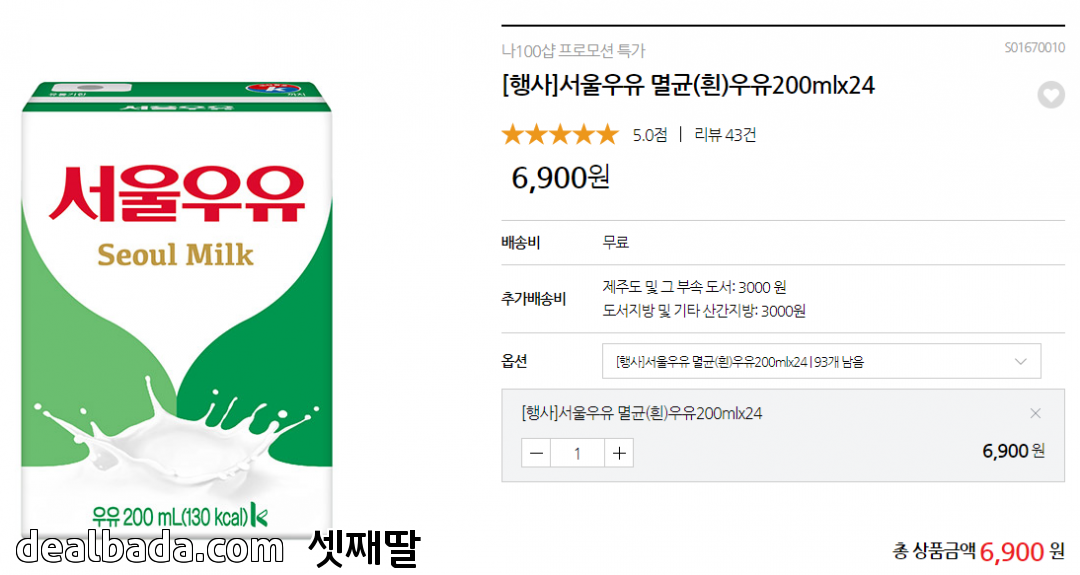
Task: Remove selected option with X icon
Action: 1035,413
